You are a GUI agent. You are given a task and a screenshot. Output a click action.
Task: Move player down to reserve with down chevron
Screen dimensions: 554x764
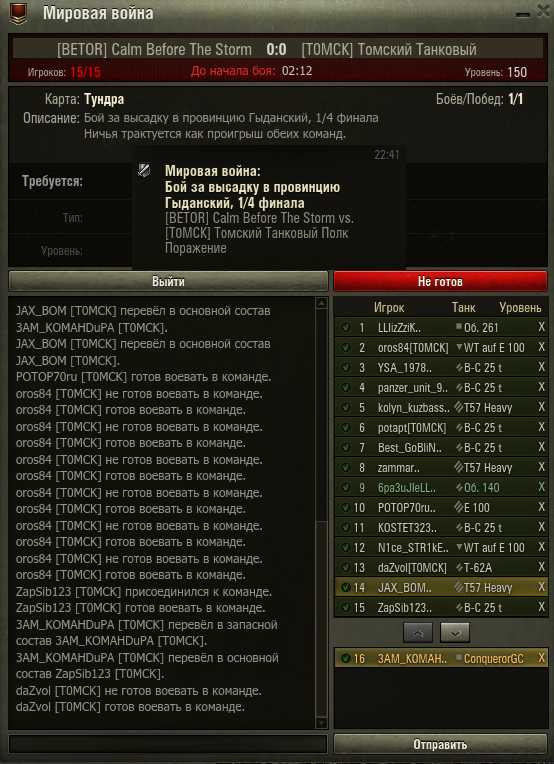point(455,632)
